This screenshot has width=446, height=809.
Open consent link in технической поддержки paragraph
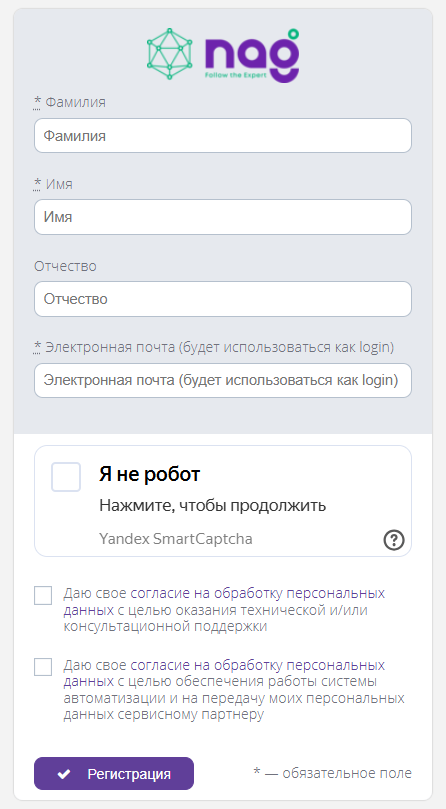[224, 602]
